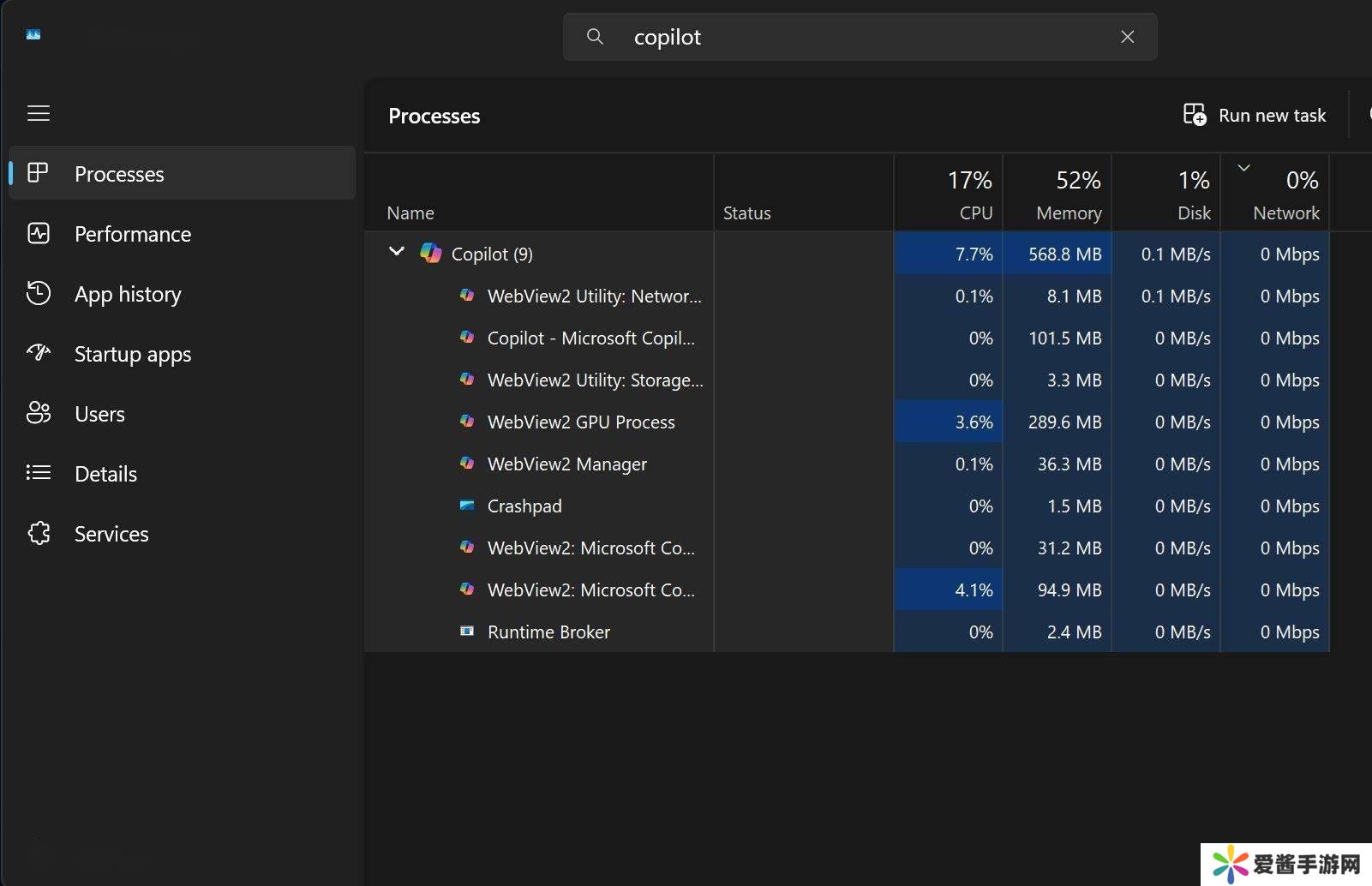The image size is (1372, 886).
Task: Switch to the Processes tab
Action: [x=119, y=174]
